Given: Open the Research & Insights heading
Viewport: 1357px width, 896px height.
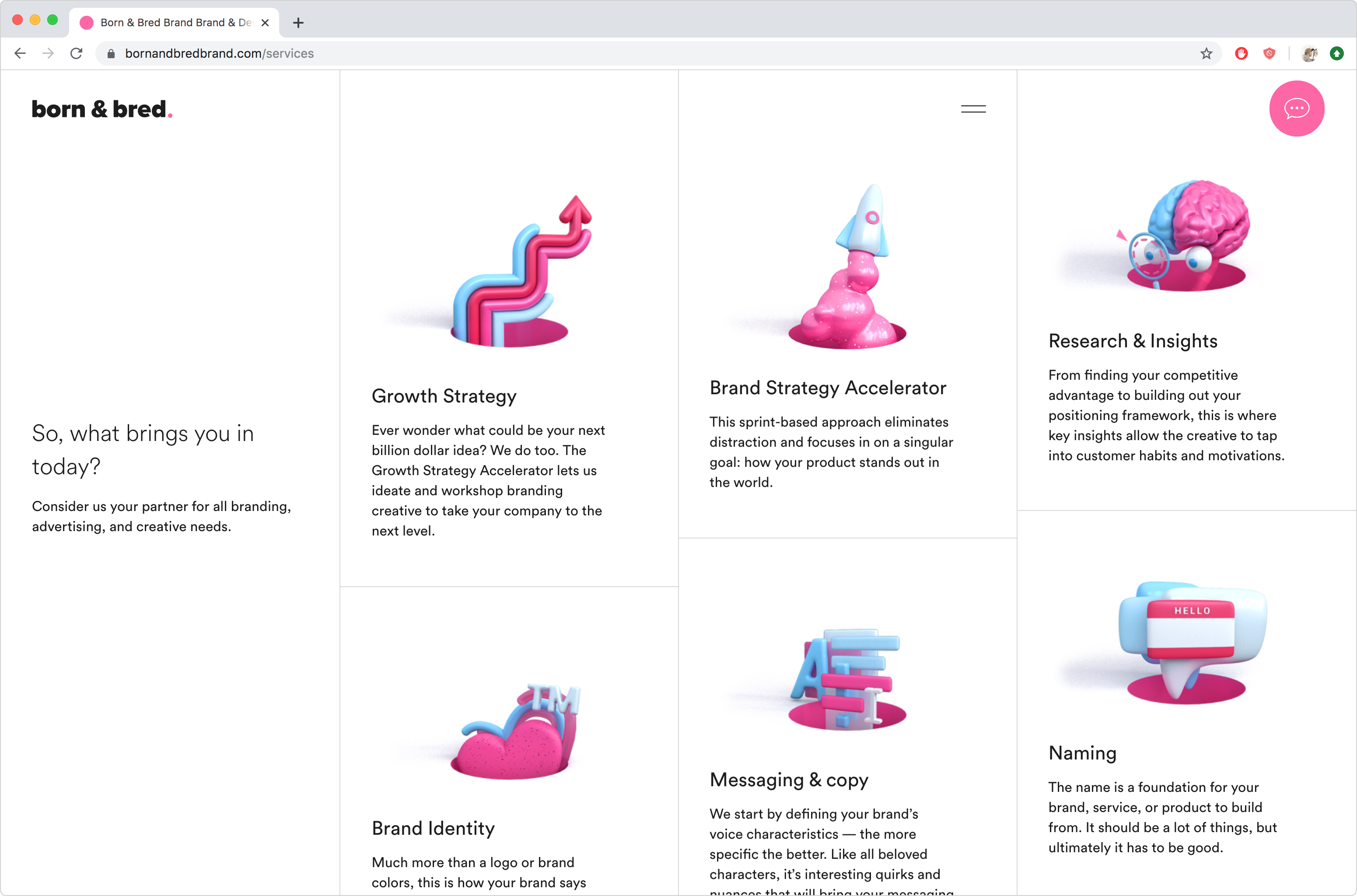Looking at the screenshot, I should point(1133,341).
